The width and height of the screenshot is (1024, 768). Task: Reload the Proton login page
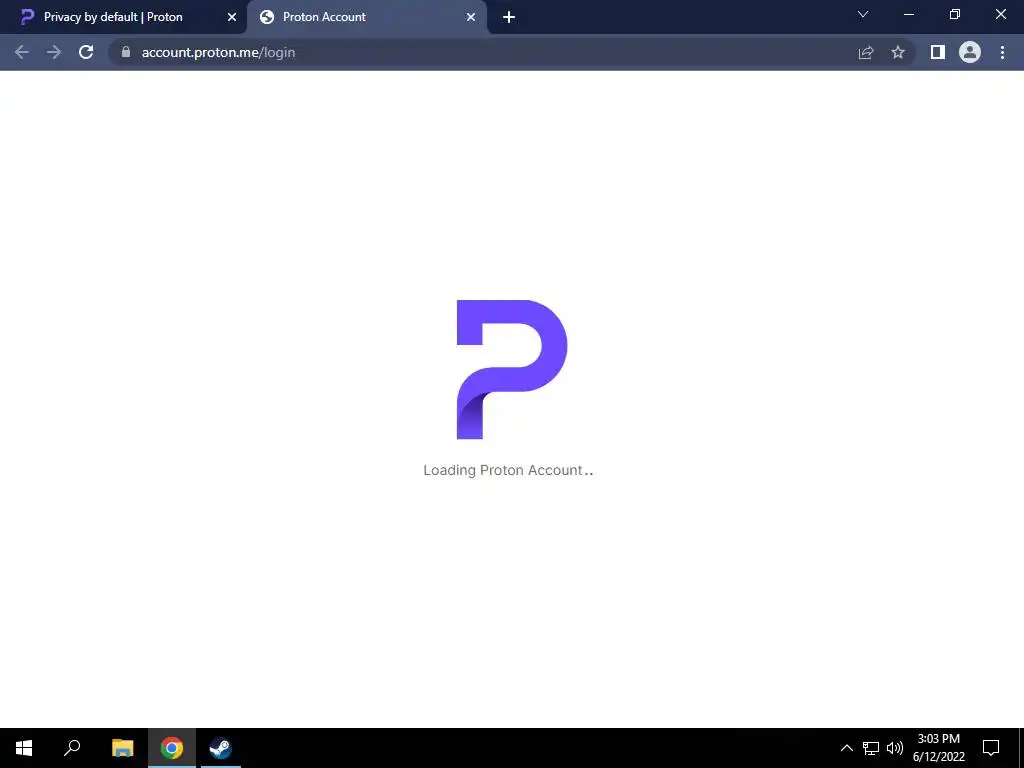pos(86,52)
